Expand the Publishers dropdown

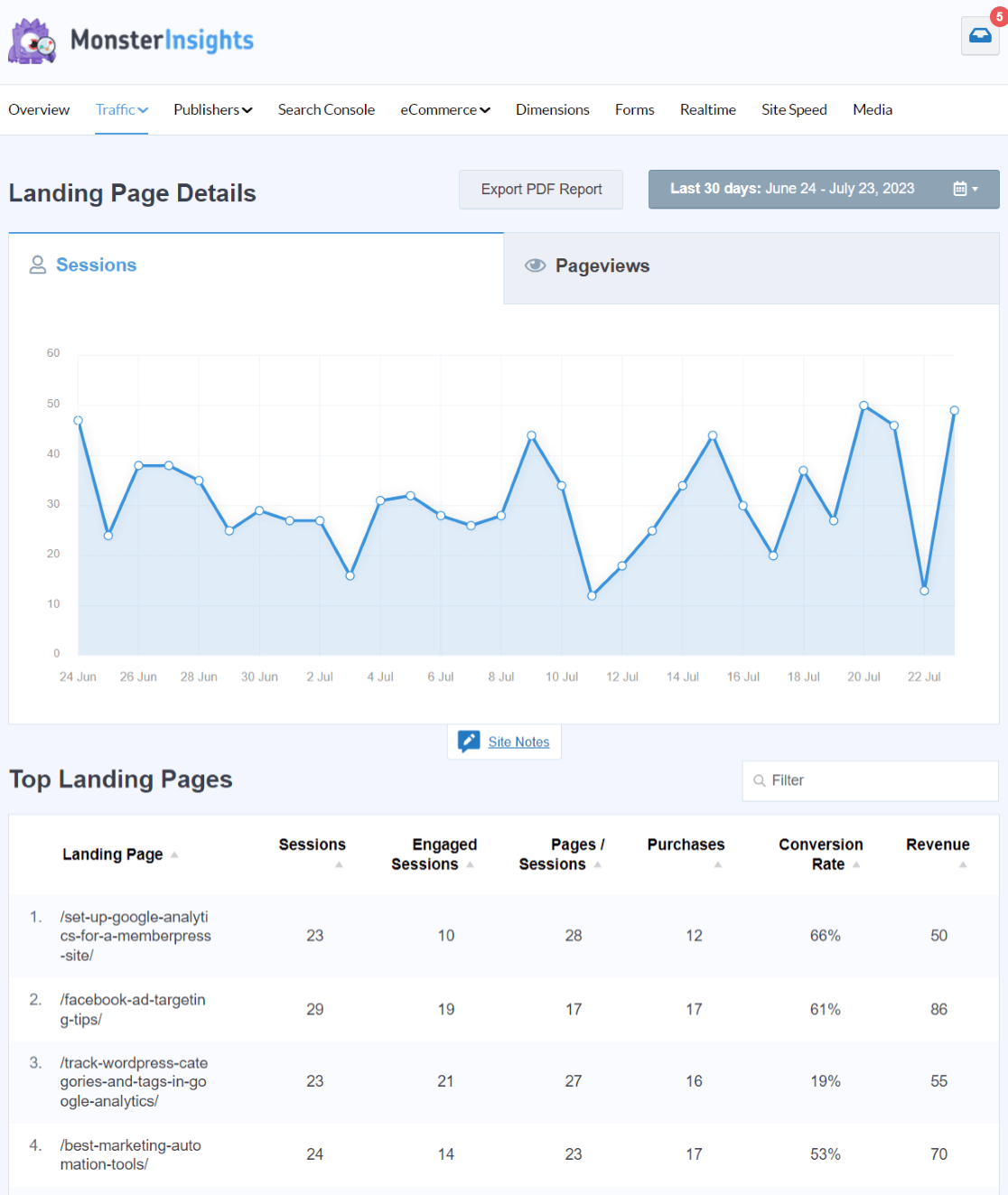[x=212, y=109]
